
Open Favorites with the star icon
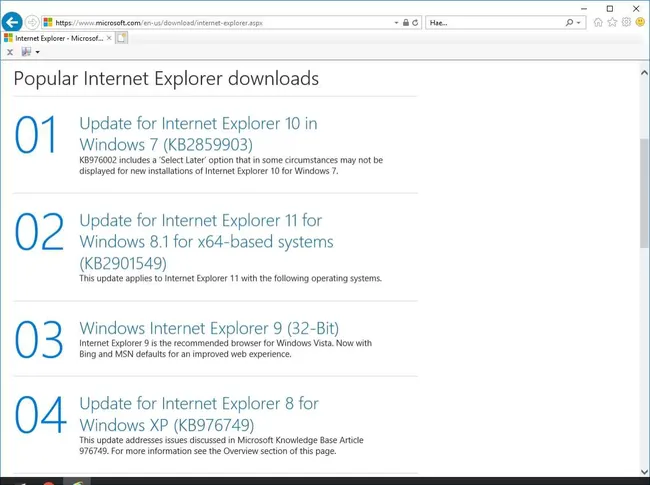[x=612, y=22]
